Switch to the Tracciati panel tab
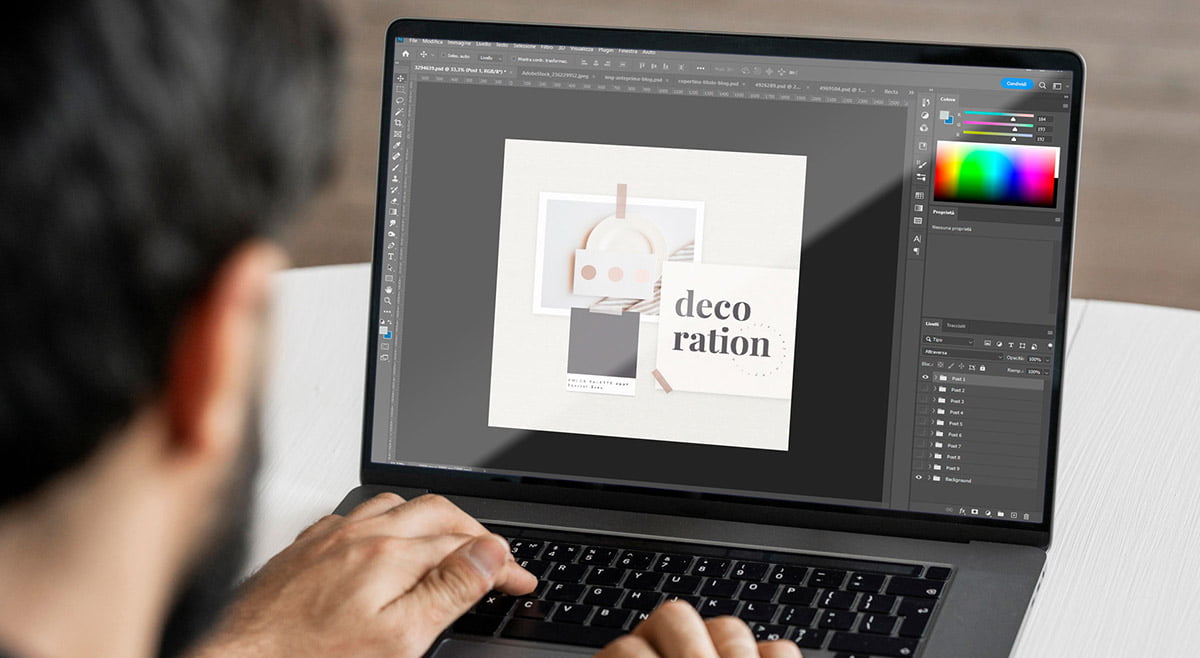Viewport: 1200px width, 658px height. [x=956, y=326]
